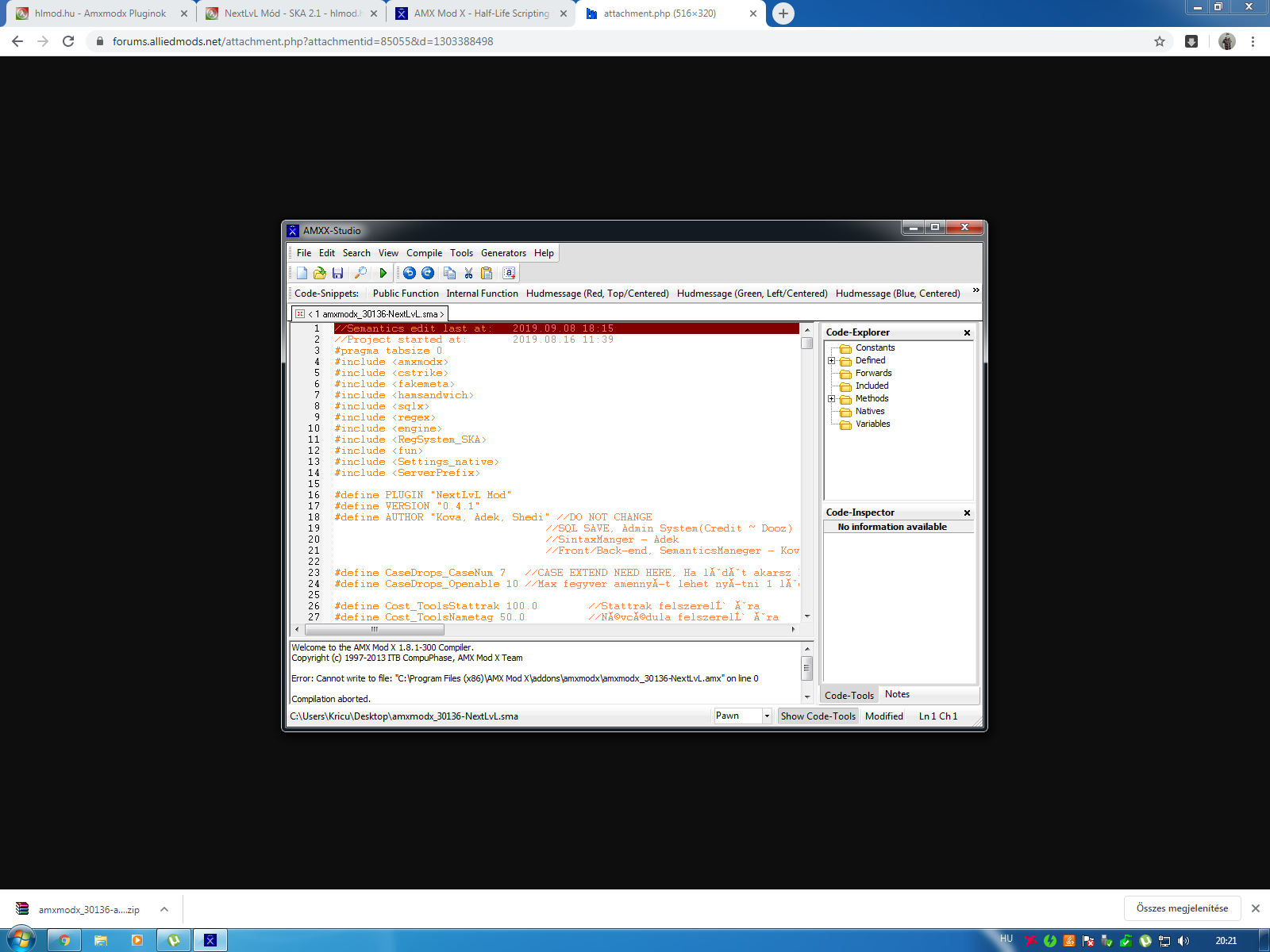Click the Save floppy disk icon

coord(337,273)
